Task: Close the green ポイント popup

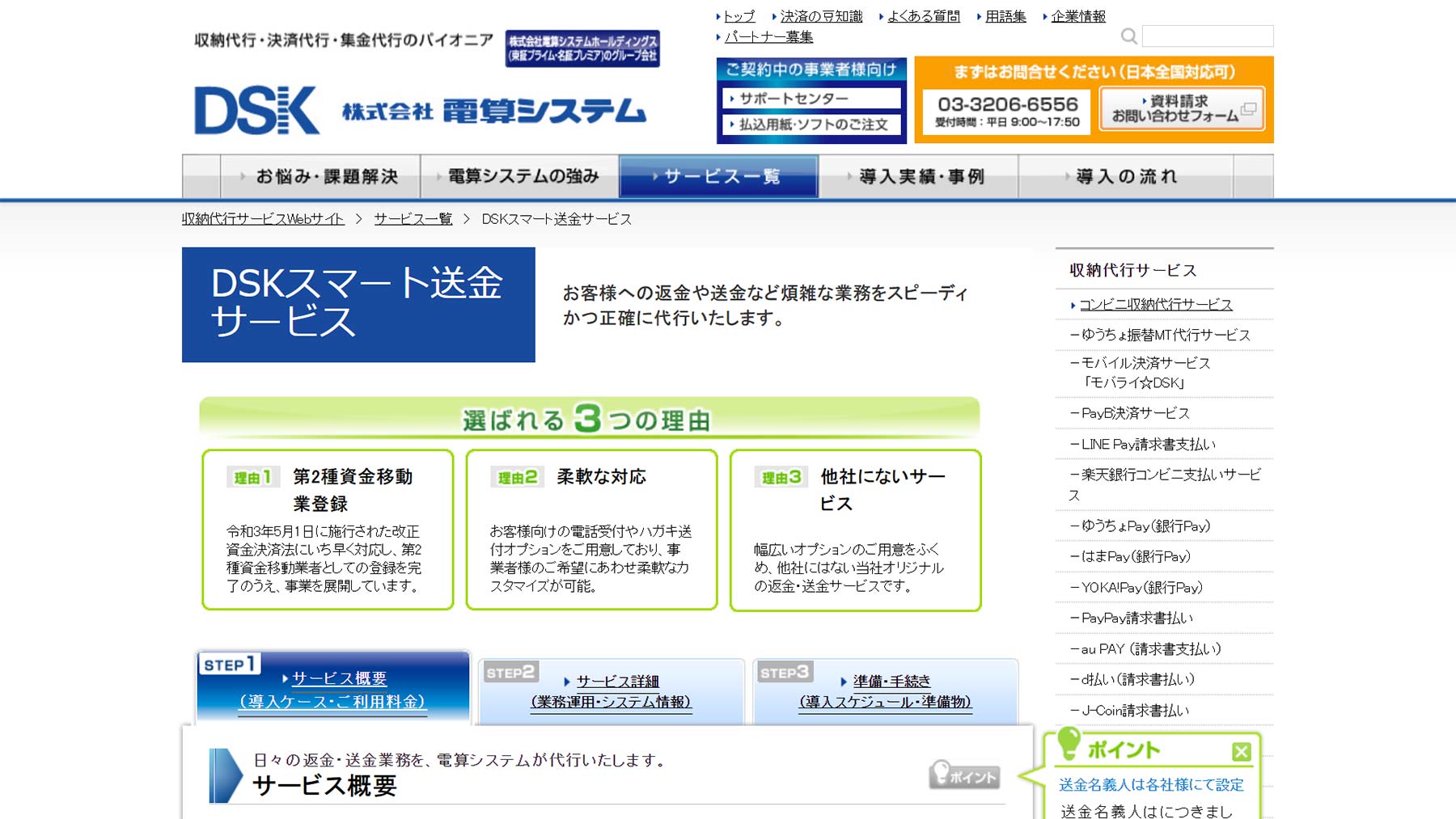Action: click(1242, 752)
